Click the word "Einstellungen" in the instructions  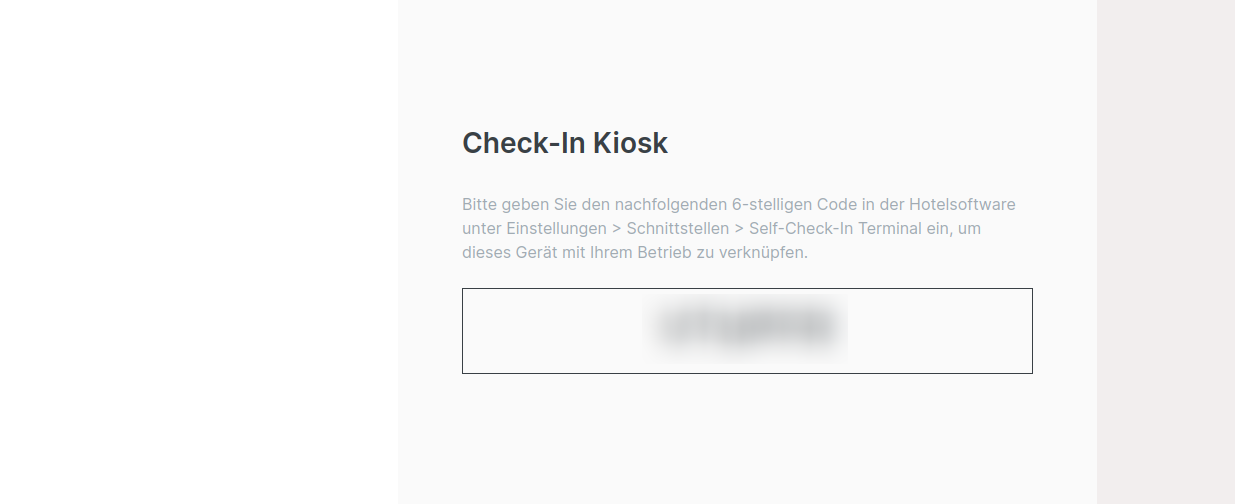coord(551,229)
